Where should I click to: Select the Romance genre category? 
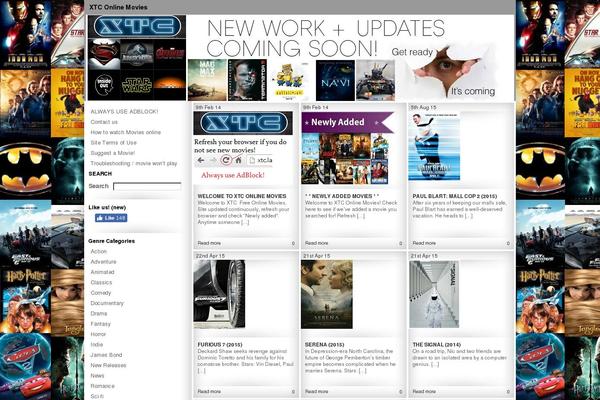coord(102,386)
